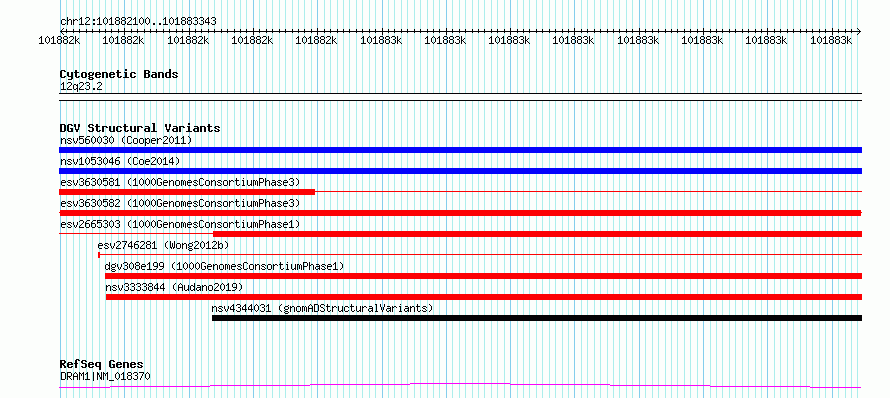Click the last 101883k ruler label
This screenshot has height=398, width=890.
pyautogui.click(x=832, y=40)
